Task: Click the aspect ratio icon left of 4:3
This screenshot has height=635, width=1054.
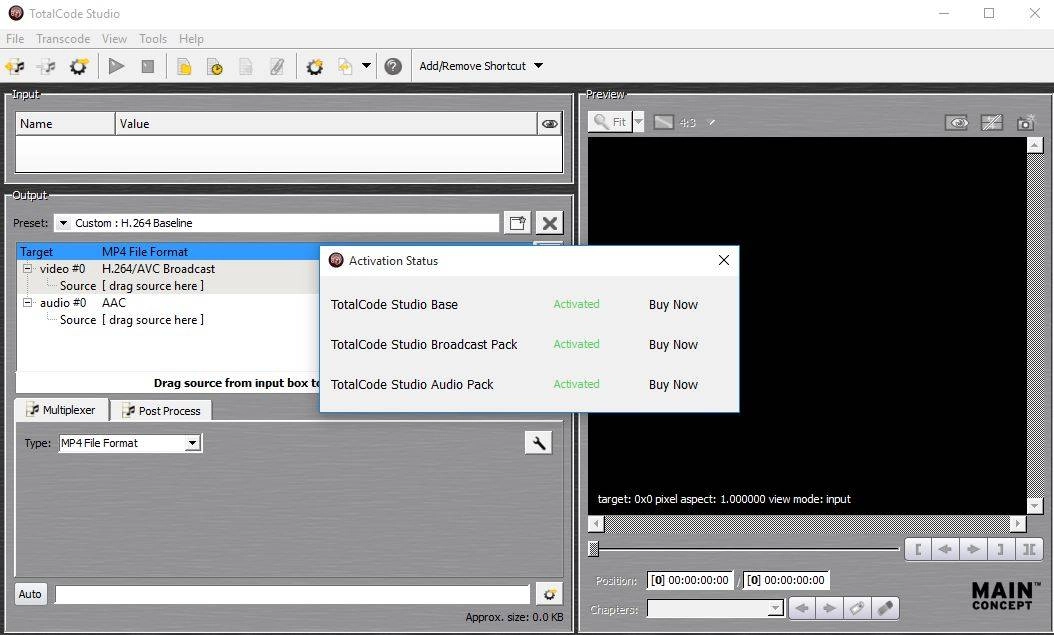Action: tap(663, 122)
